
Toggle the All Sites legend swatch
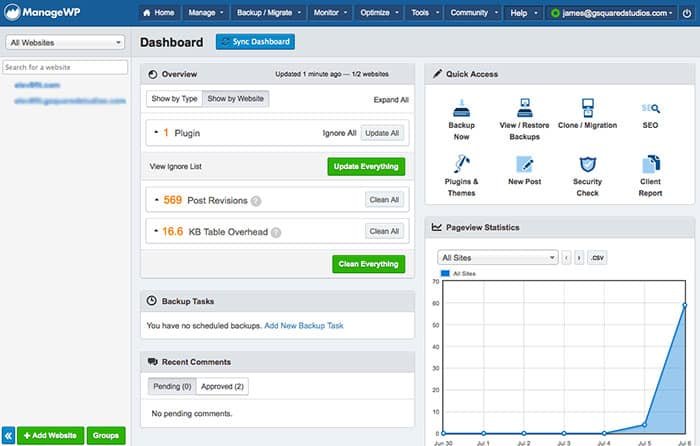(x=445, y=273)
